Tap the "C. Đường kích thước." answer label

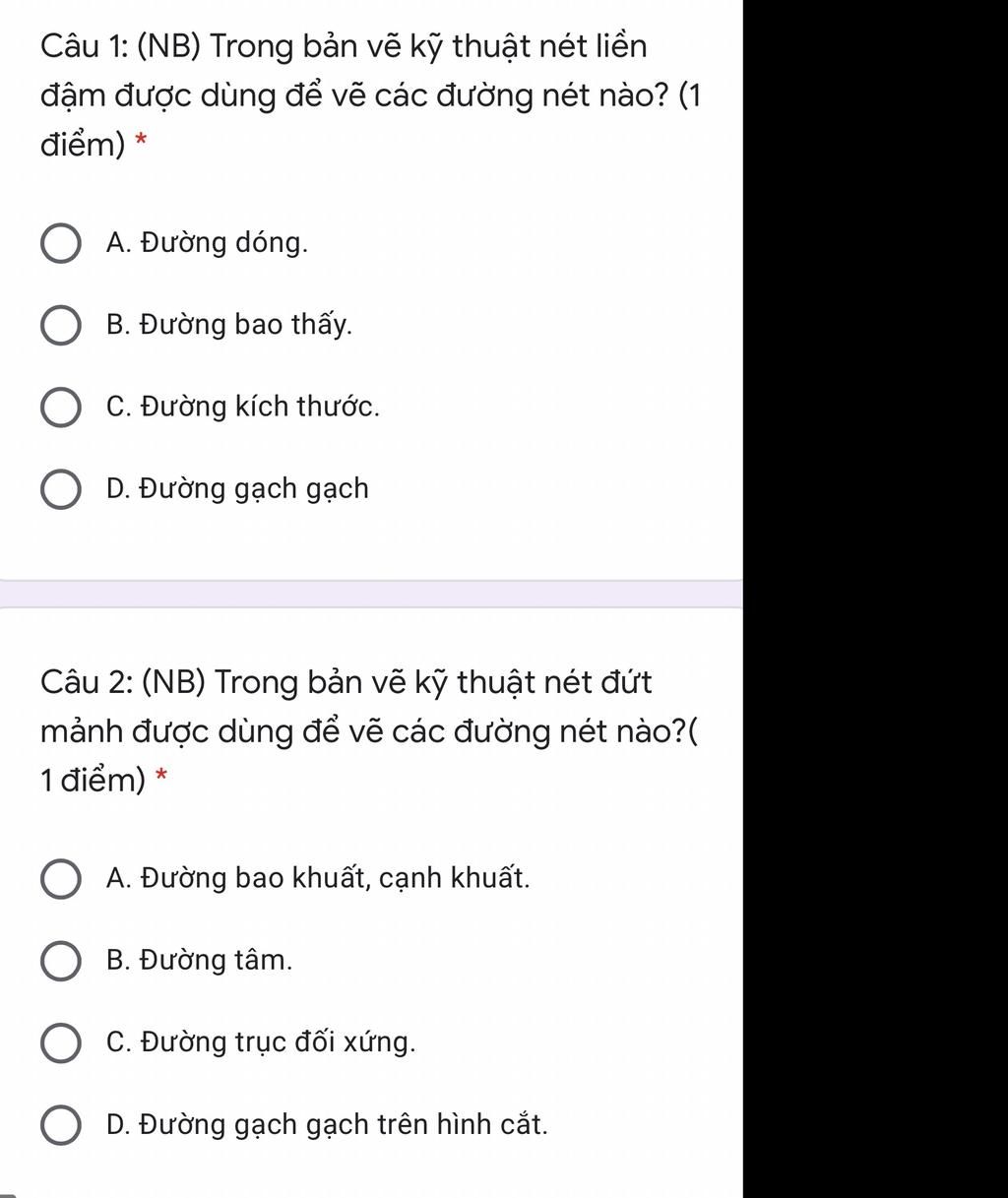click(242, 407)
